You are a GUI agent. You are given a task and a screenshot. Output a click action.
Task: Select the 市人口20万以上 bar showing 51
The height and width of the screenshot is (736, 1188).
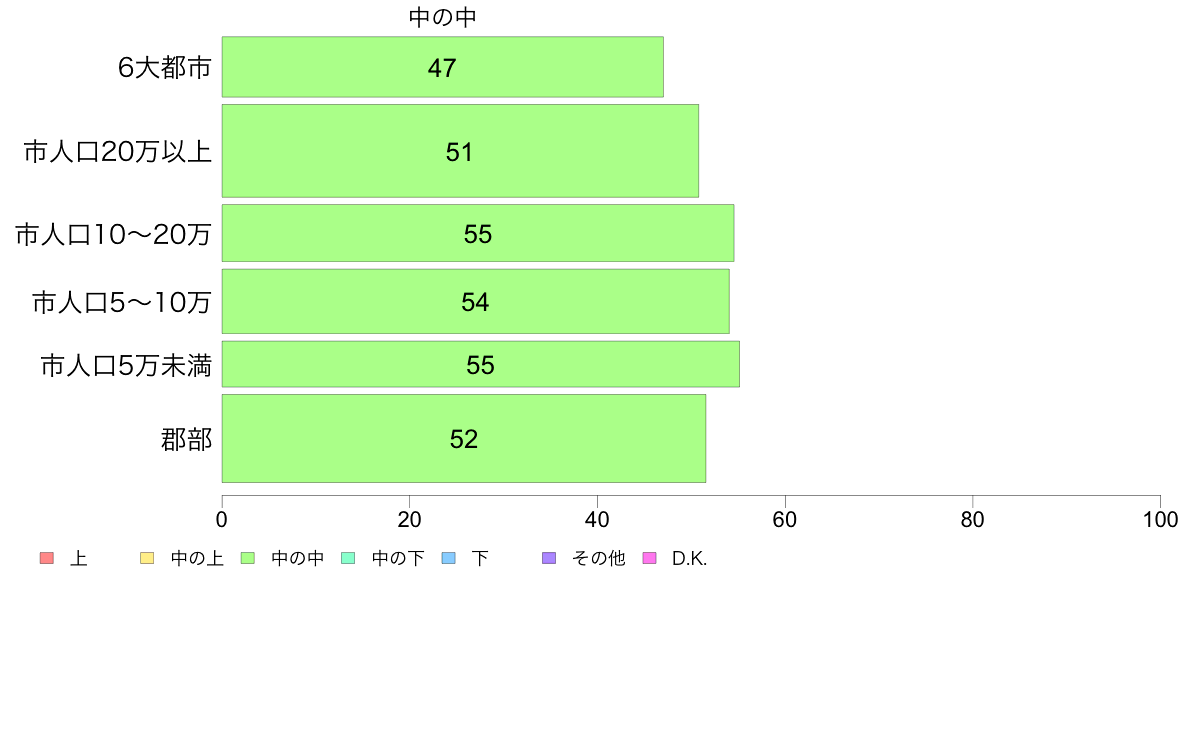tap(460, 151)
